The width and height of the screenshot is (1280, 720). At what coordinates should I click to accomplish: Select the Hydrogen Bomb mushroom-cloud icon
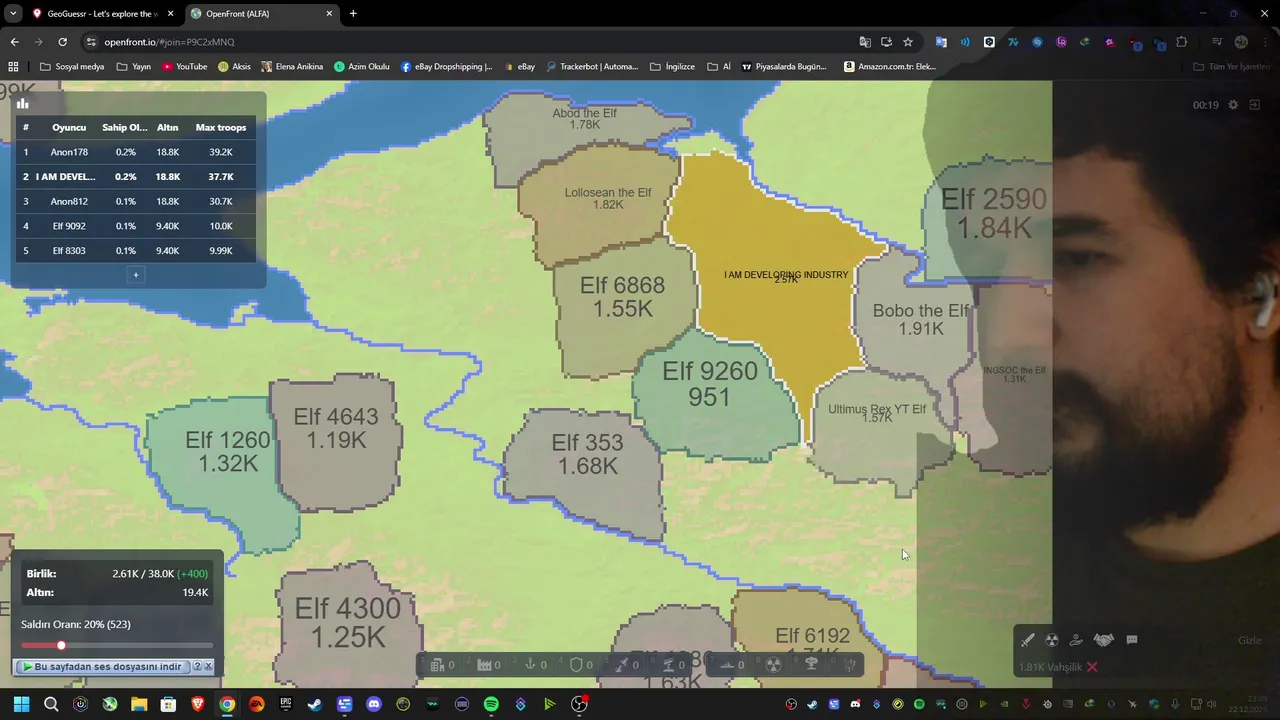coord(811,664)
